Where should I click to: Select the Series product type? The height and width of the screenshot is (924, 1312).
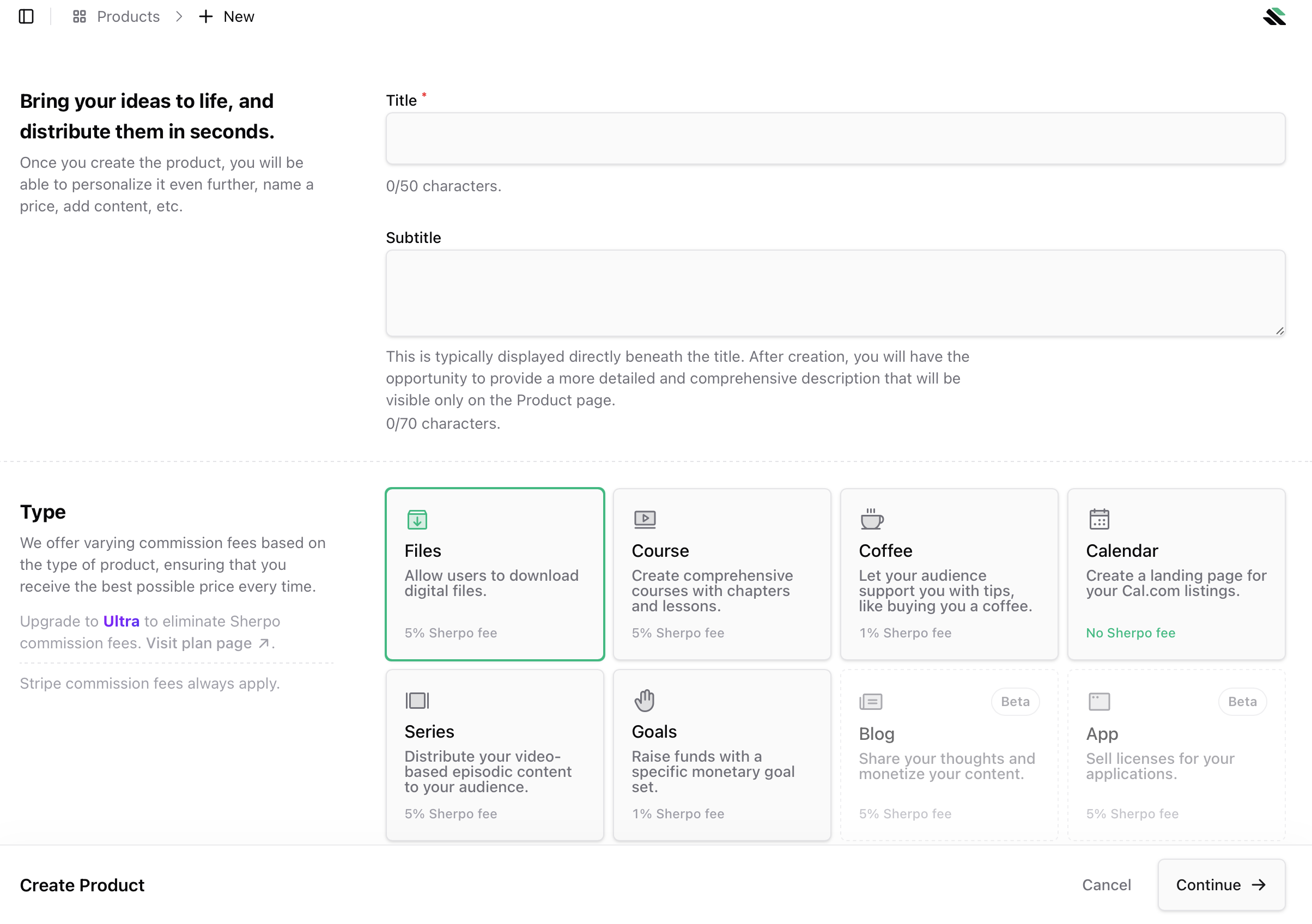point(494,754)
